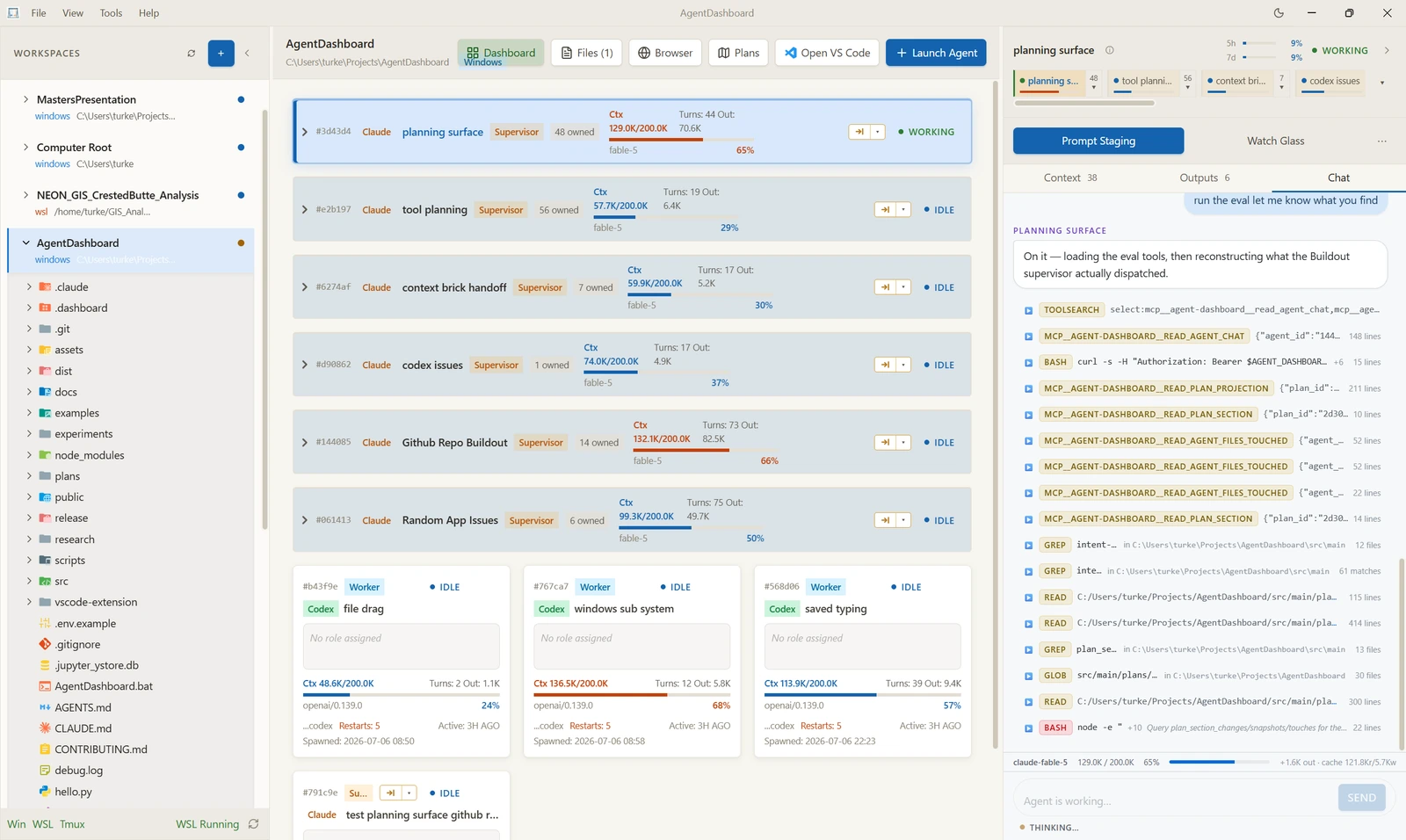Click the play icon next to the node BASH entry

(x=1028, y=728)
